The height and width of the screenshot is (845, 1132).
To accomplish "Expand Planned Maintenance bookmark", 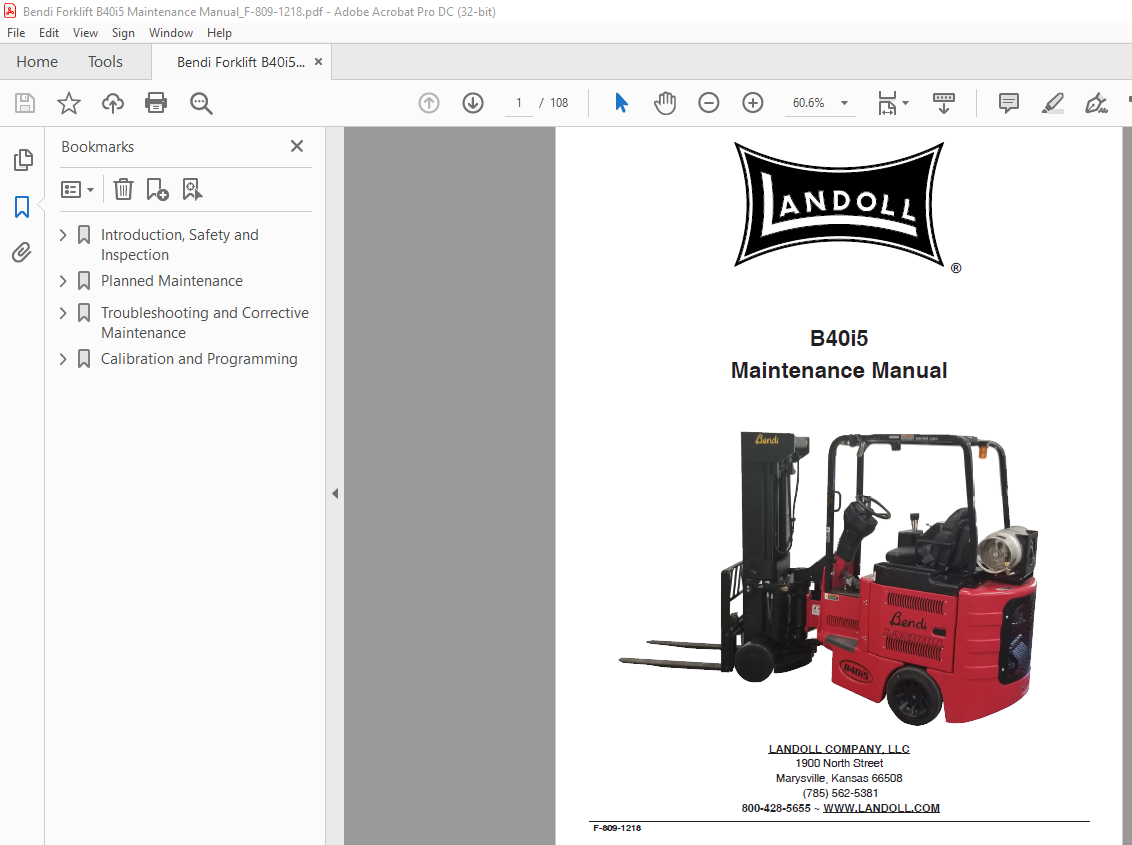I will [x=64, y=281].
